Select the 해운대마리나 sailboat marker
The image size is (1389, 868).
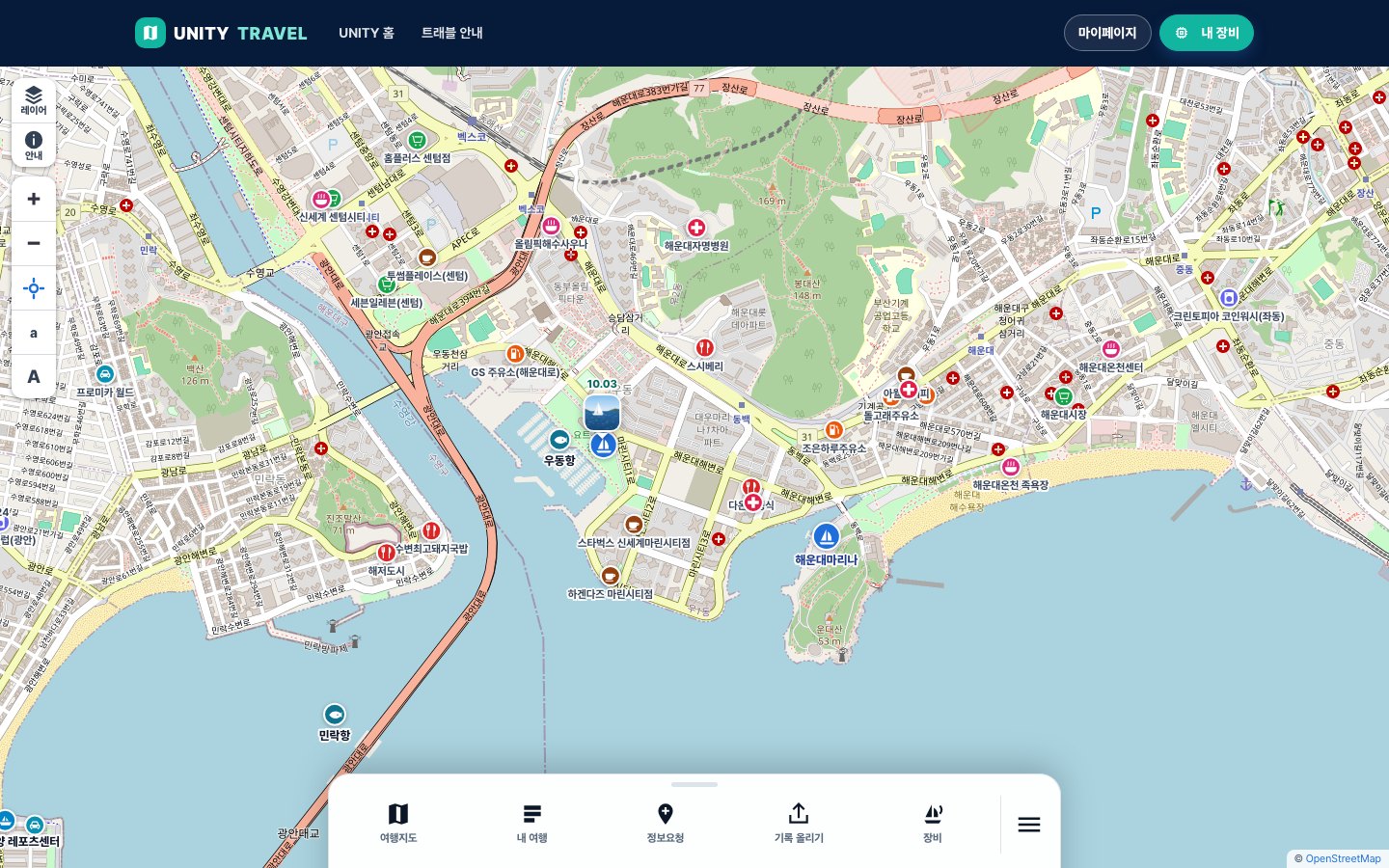tap(826, 536)
